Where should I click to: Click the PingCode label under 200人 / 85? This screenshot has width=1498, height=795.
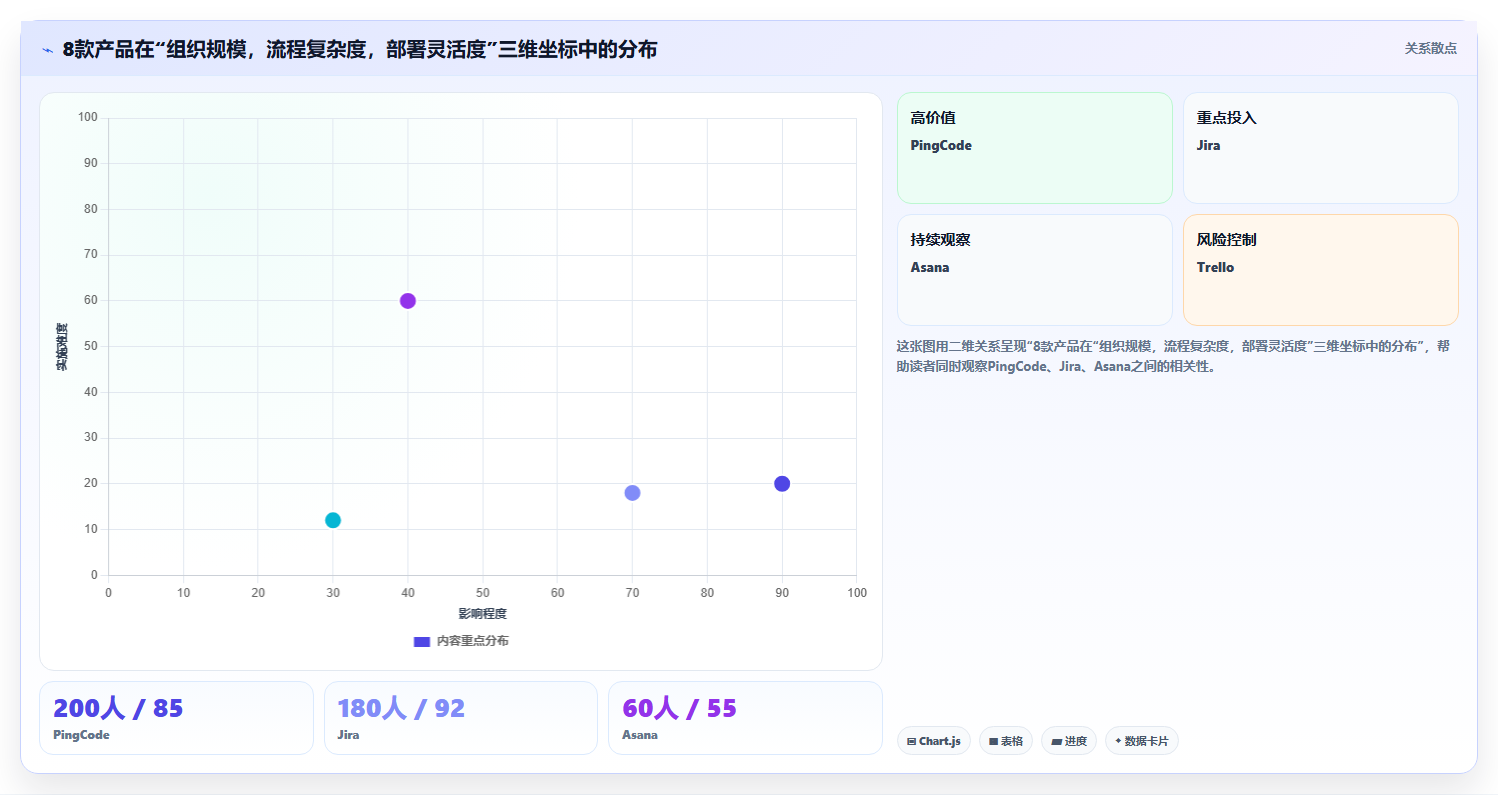click(x=81, y=735)
